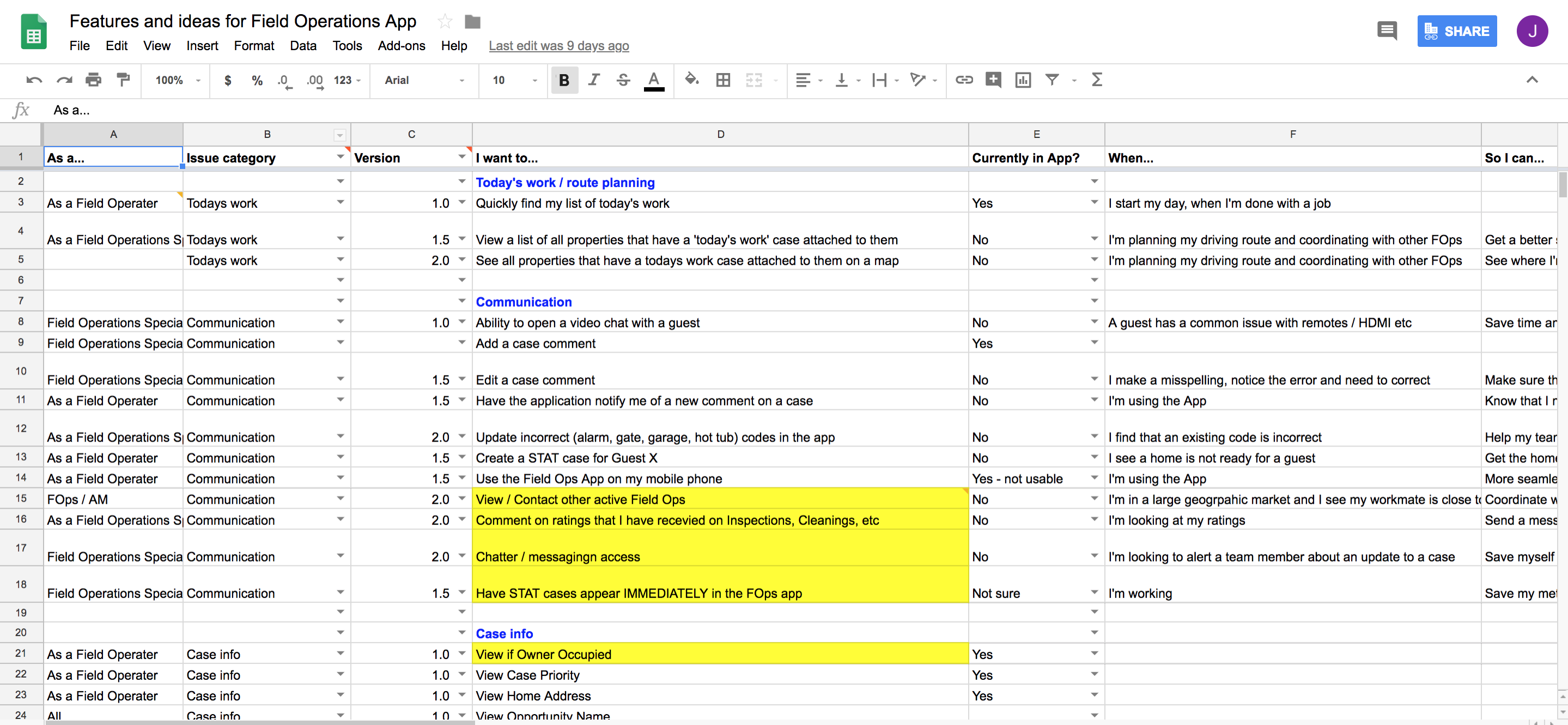Open the fill color picker
The width and height of the screenshot is (1568, 725).
coord(692,80)
